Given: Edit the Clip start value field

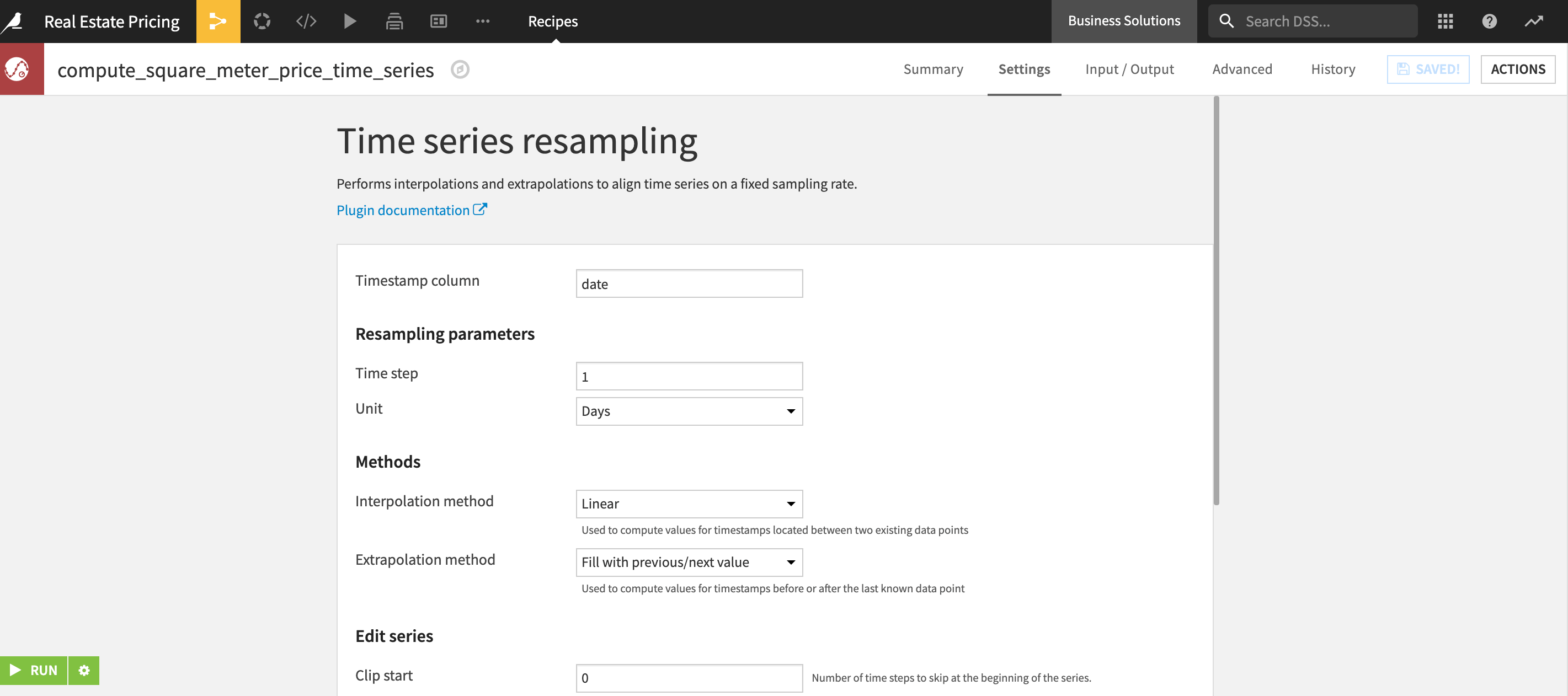Looking at the screenshot, I should tap(689, 678).
